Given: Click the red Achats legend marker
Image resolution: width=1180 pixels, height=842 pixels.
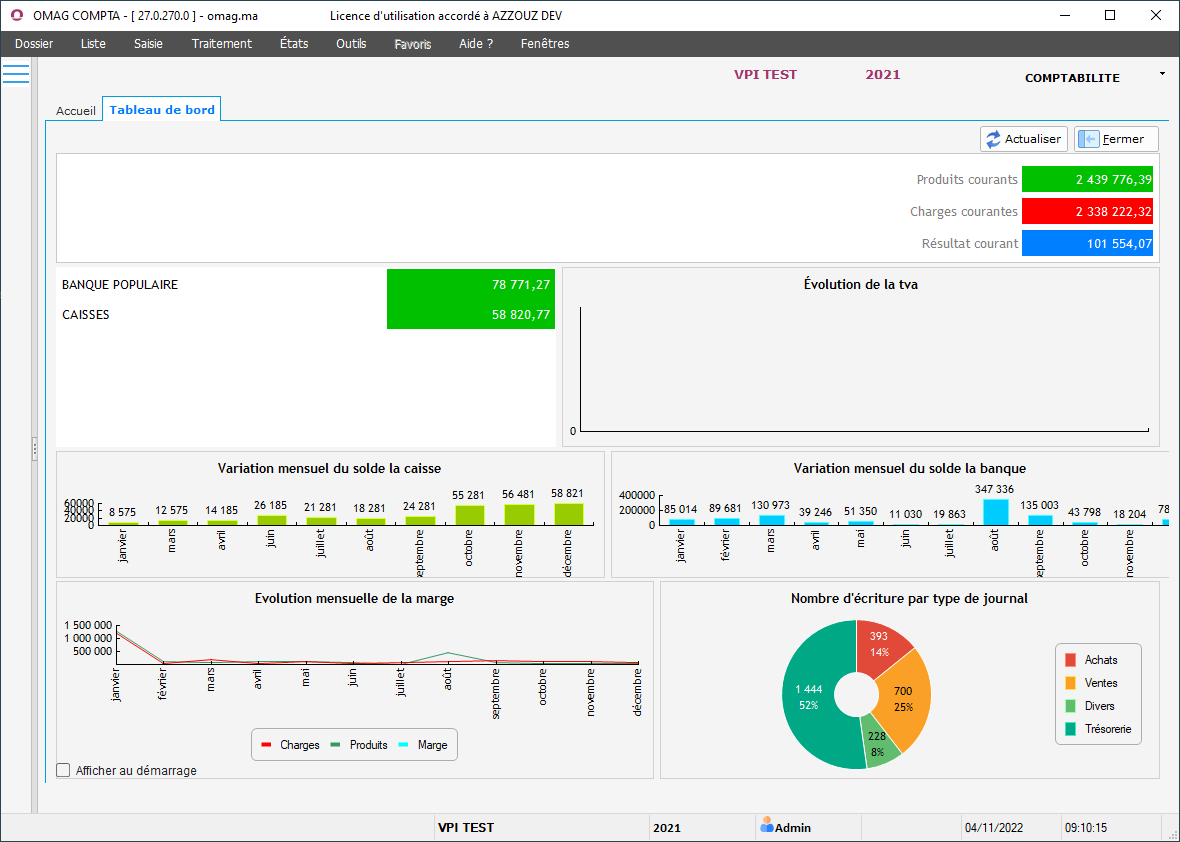Looking at the screenshot, I should (1070, 660).
